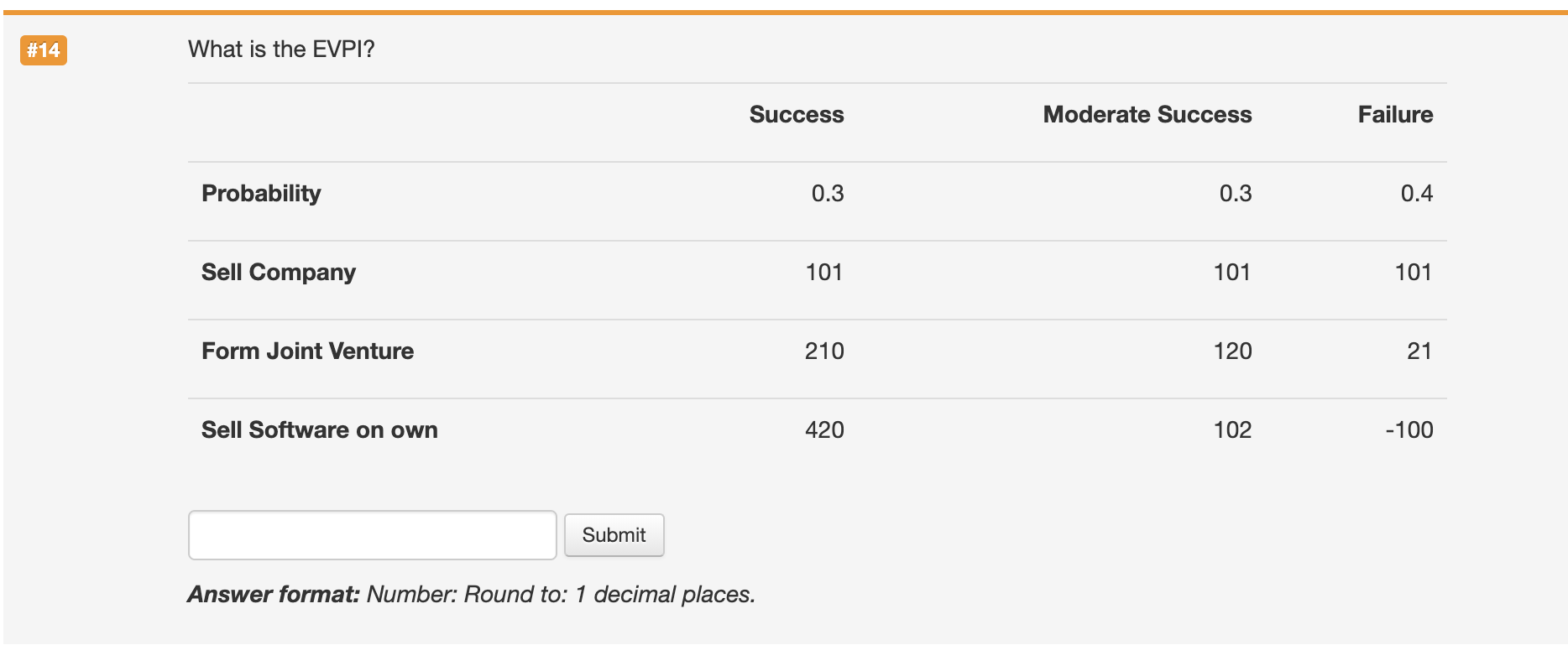The height and width of the screenshot is (666, 1568).
Task: Click the 210 Joint Venture payoff
Action: 825,351
